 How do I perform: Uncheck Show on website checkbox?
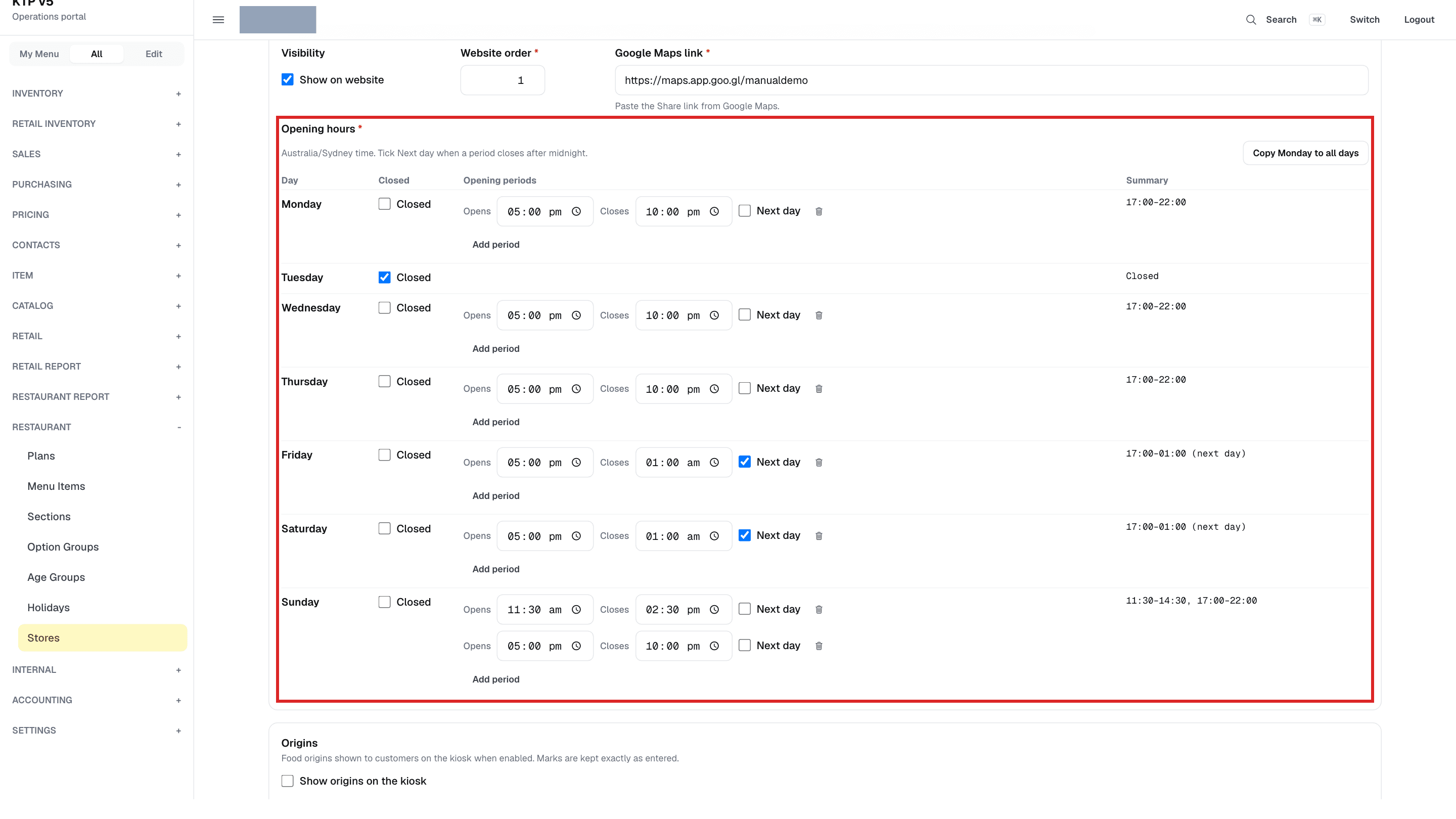(287, 80)
